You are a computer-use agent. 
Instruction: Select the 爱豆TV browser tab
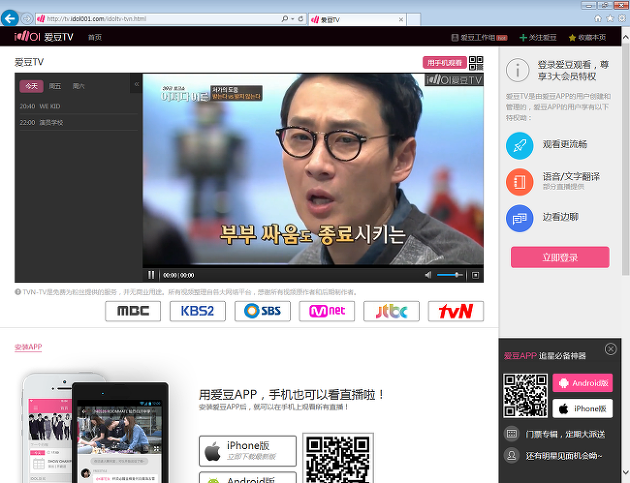(x=358, y=19)
